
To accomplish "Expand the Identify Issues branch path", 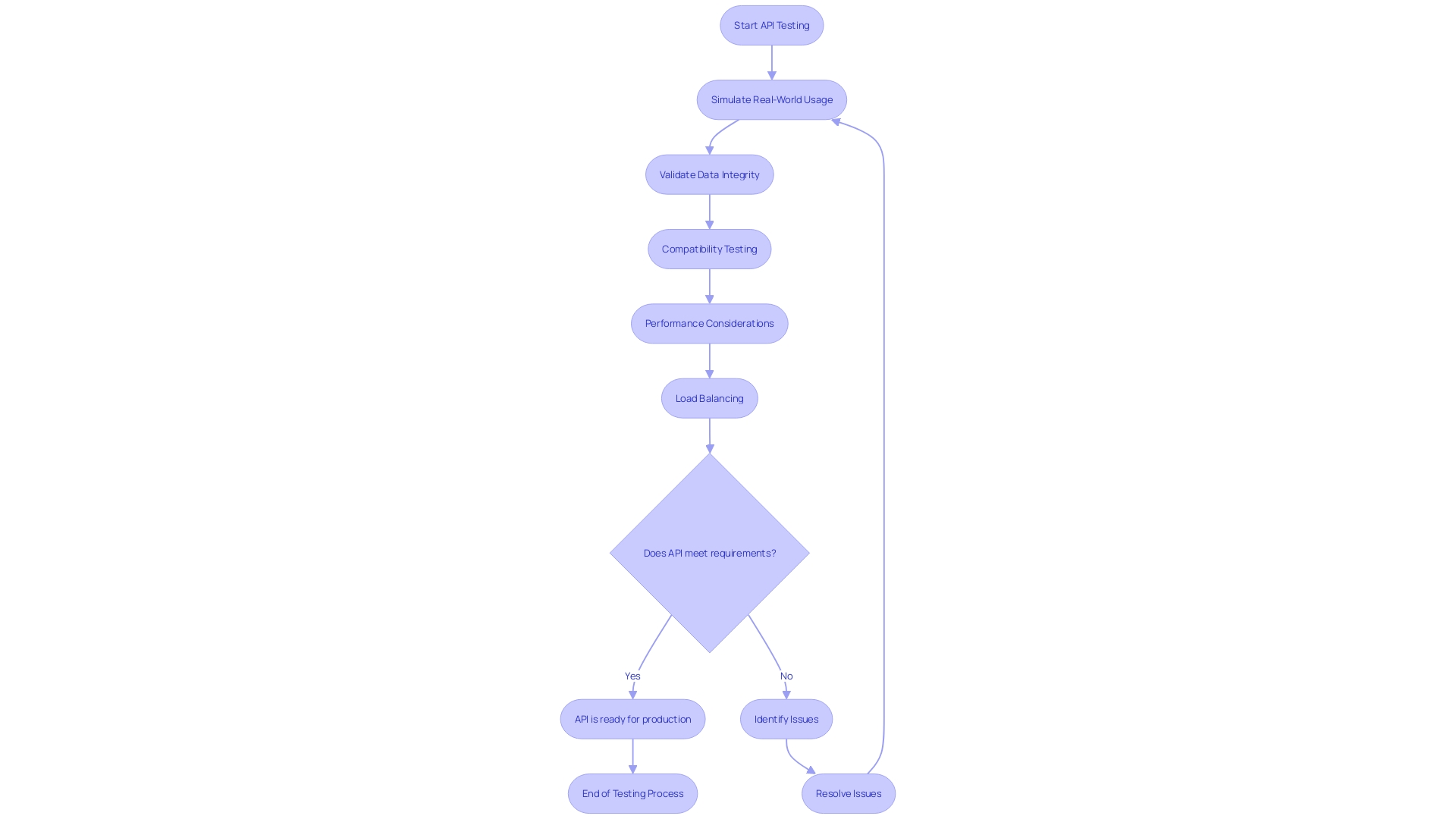I will click(786, 718).
